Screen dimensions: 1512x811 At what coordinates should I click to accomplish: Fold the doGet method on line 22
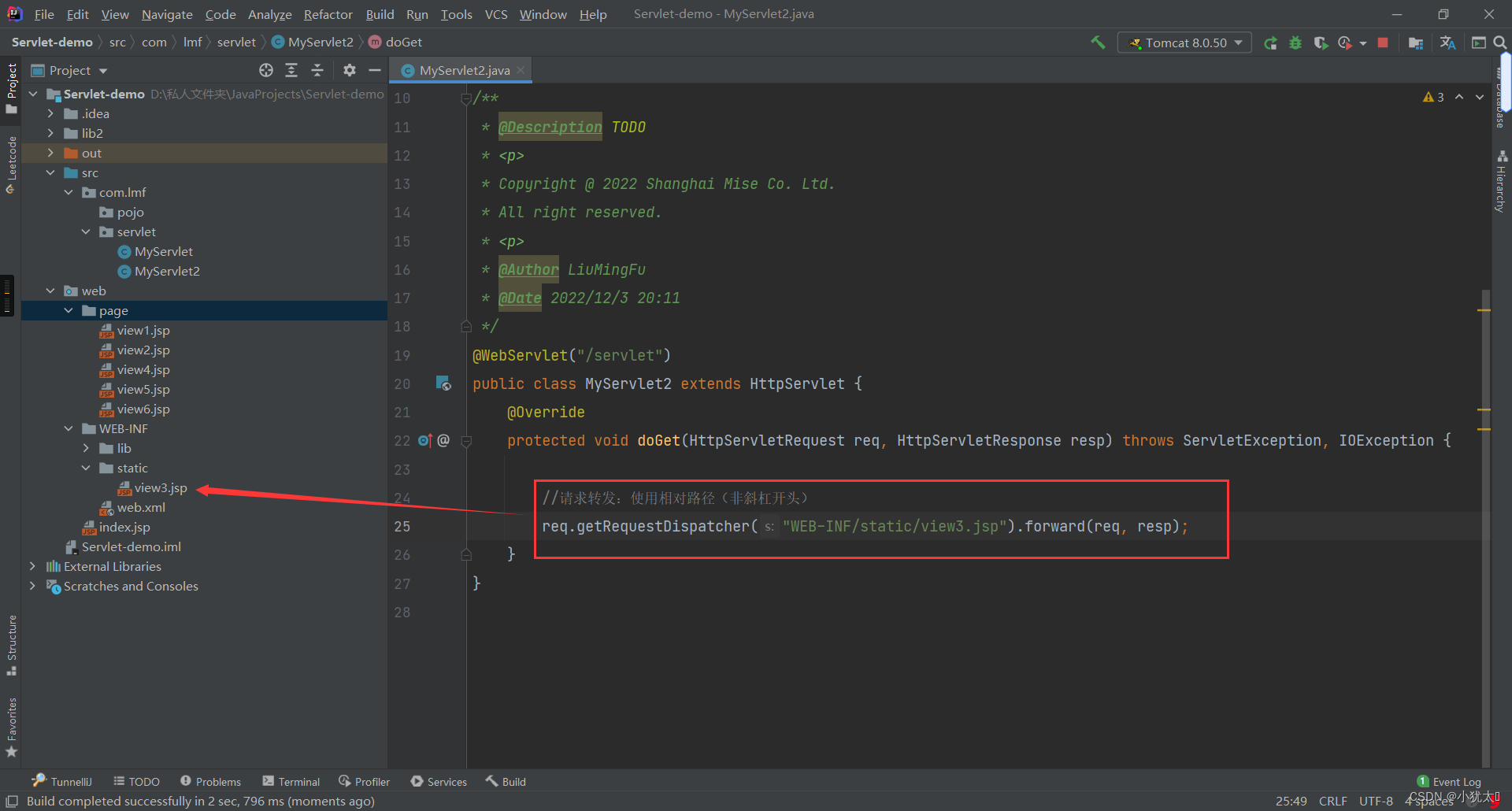click(x=466, y=441)
